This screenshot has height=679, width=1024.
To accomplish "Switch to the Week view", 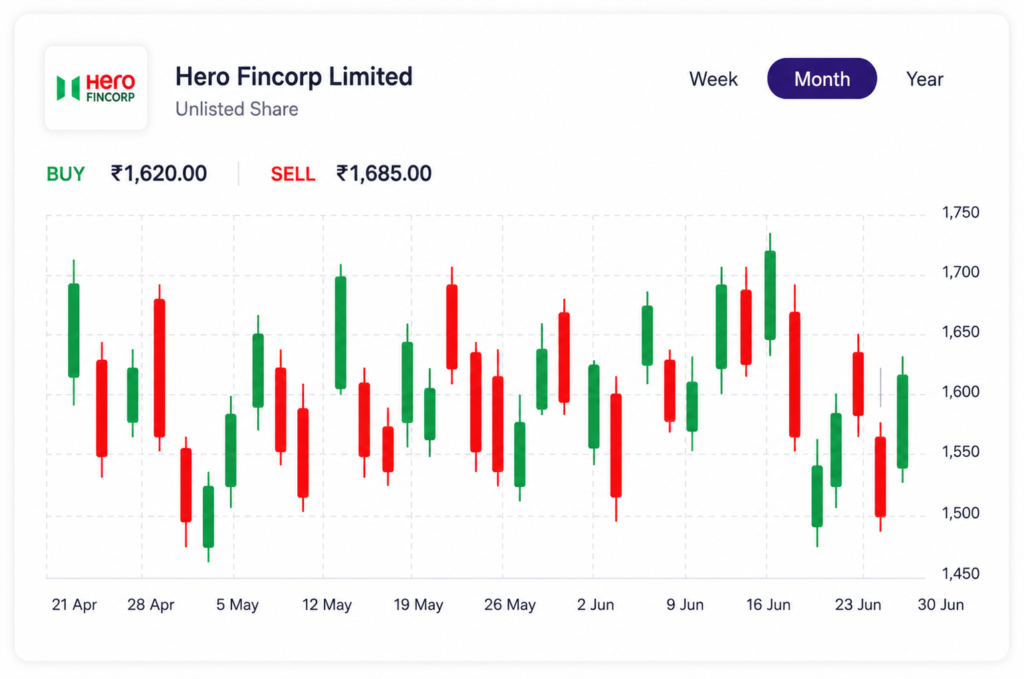I will click(713, 79).
